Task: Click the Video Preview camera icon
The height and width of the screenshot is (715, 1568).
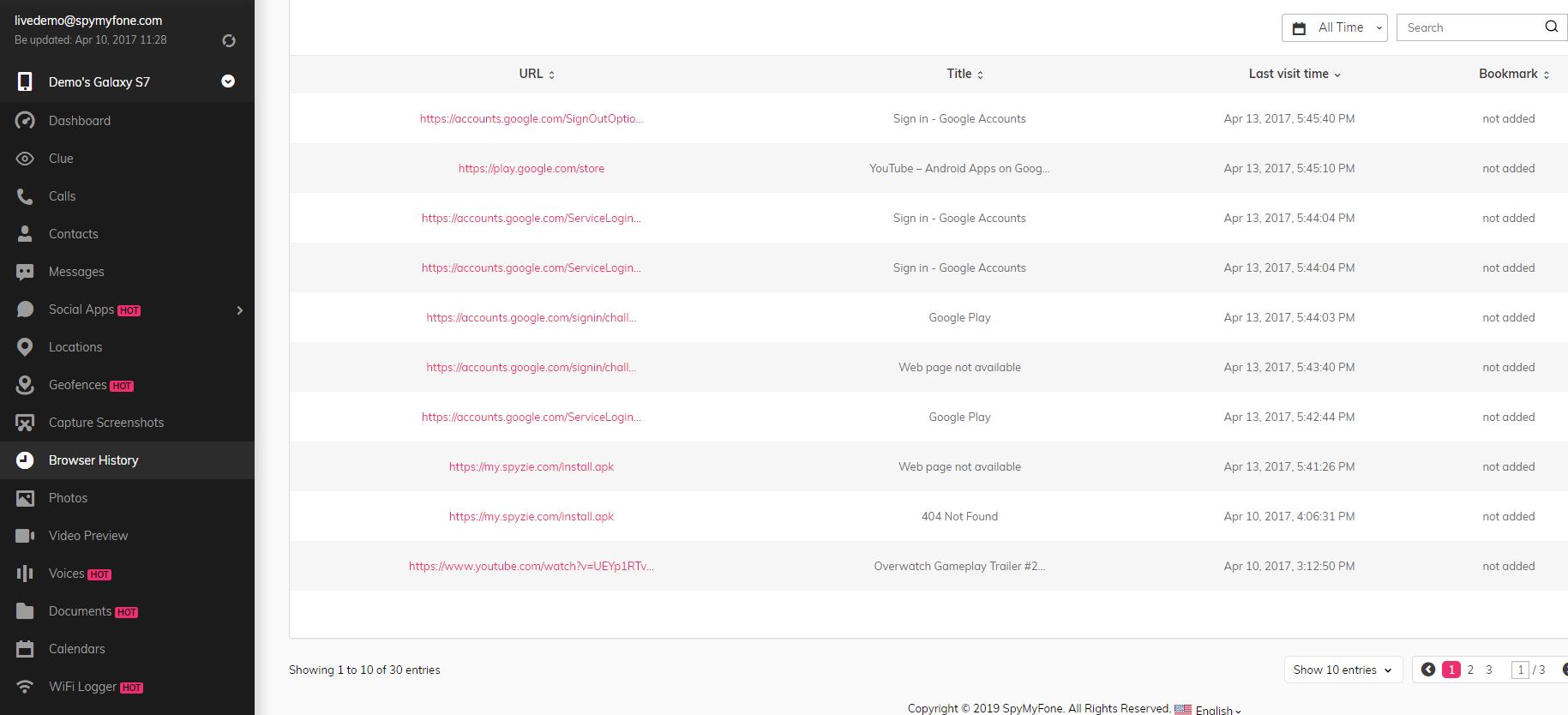Action: [25, 536]
